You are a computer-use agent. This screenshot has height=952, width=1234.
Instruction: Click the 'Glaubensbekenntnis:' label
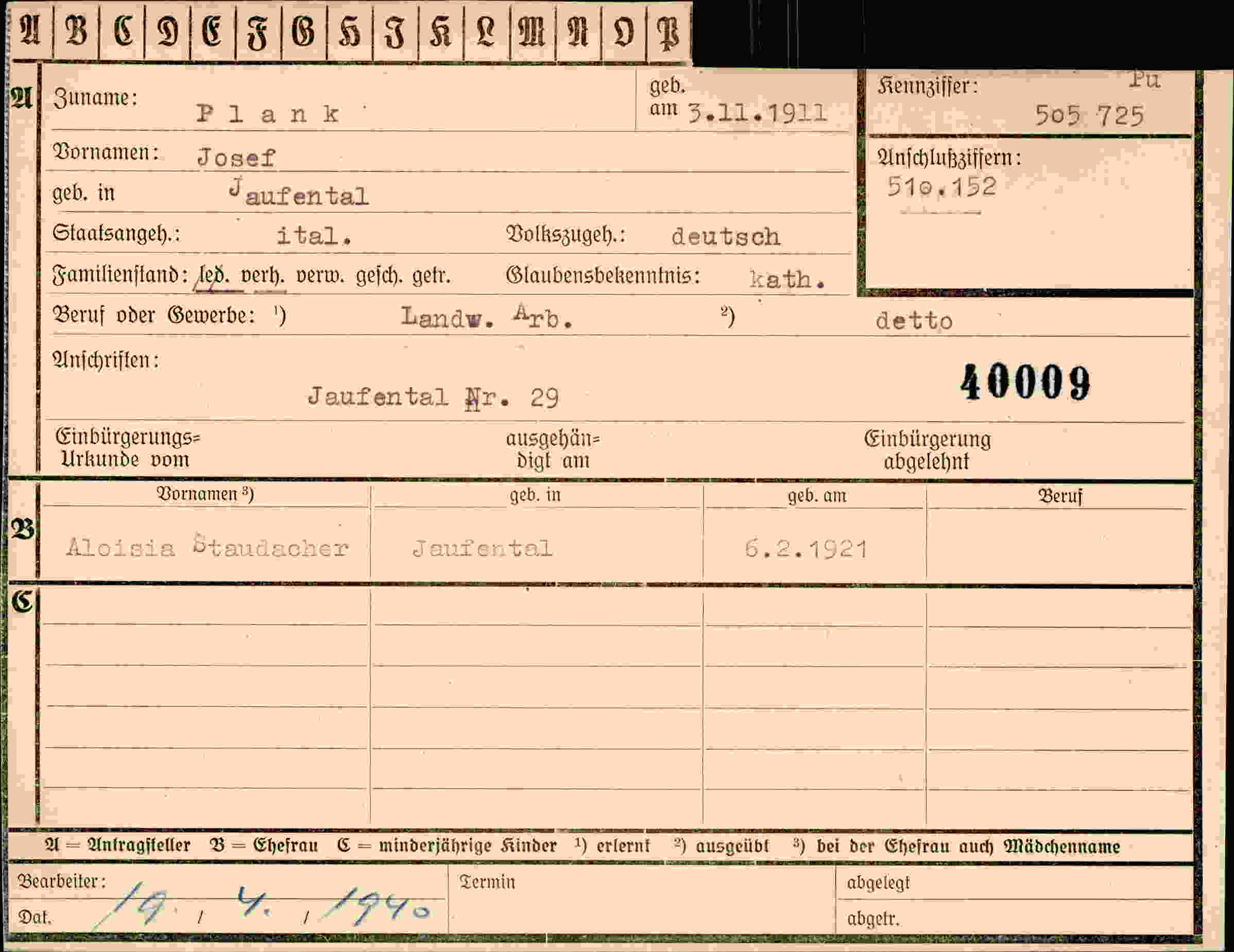click(603, 275)
